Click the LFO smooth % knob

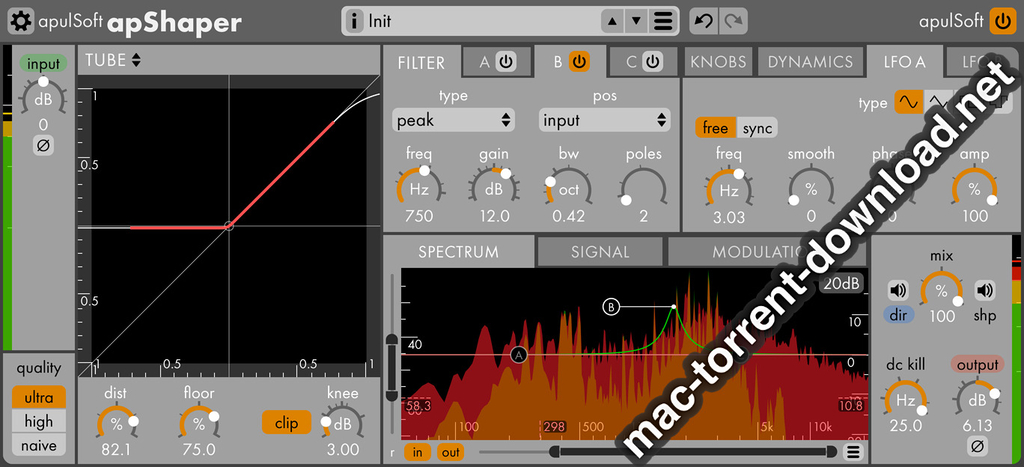tap(810, 190)
